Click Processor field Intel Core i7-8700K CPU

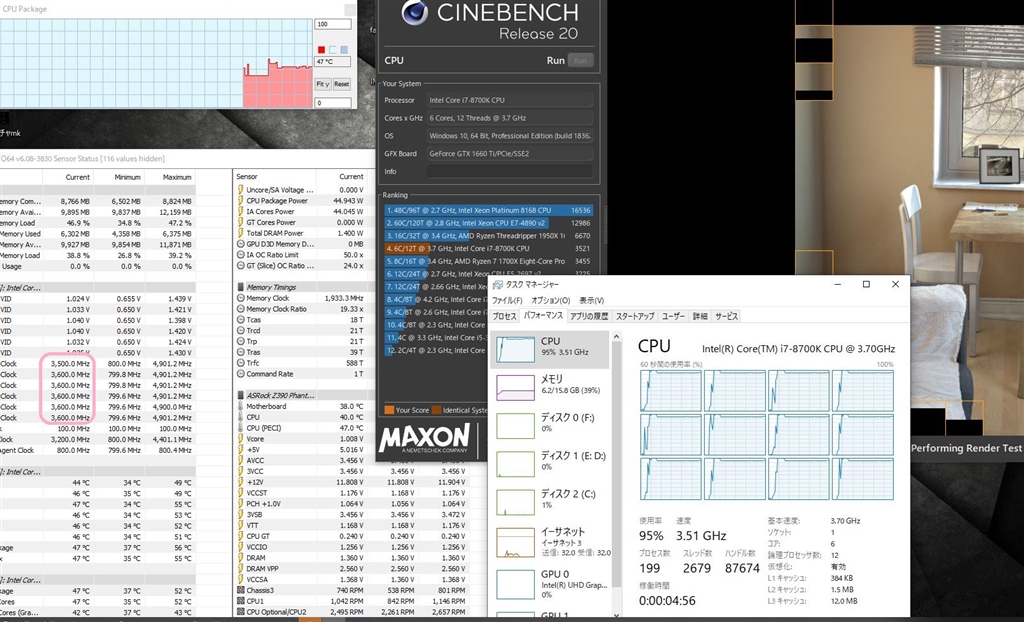pos(509,100)
